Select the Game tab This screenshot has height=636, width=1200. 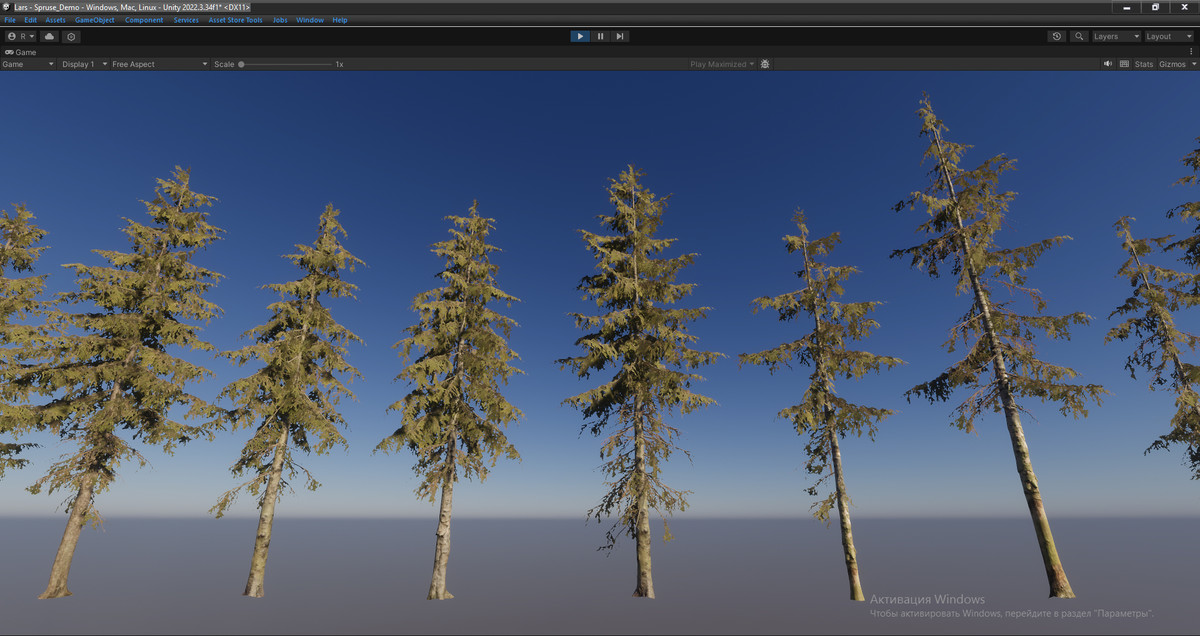(22, 52)
